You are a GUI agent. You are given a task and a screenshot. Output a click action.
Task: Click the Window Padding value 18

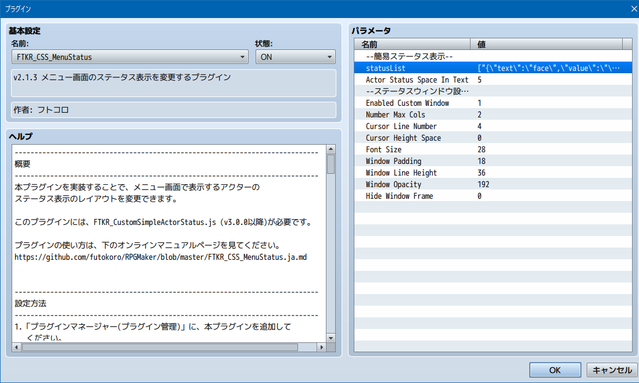(x=482, y=161)
